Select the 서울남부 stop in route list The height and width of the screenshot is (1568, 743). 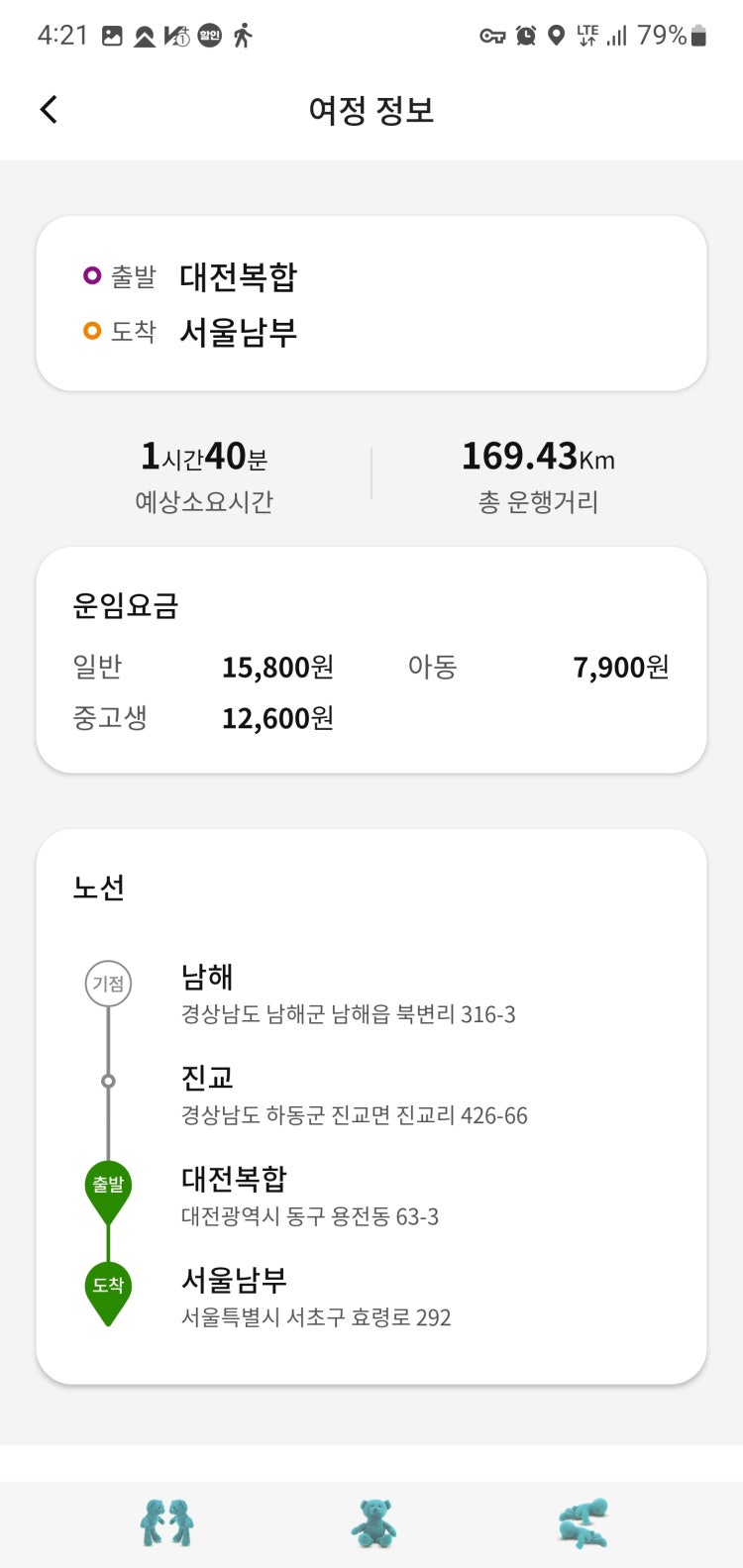315,1298
